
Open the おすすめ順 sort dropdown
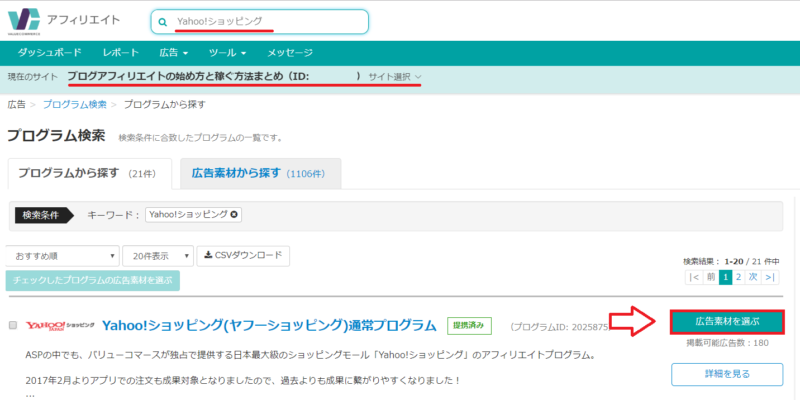(62, 256)
